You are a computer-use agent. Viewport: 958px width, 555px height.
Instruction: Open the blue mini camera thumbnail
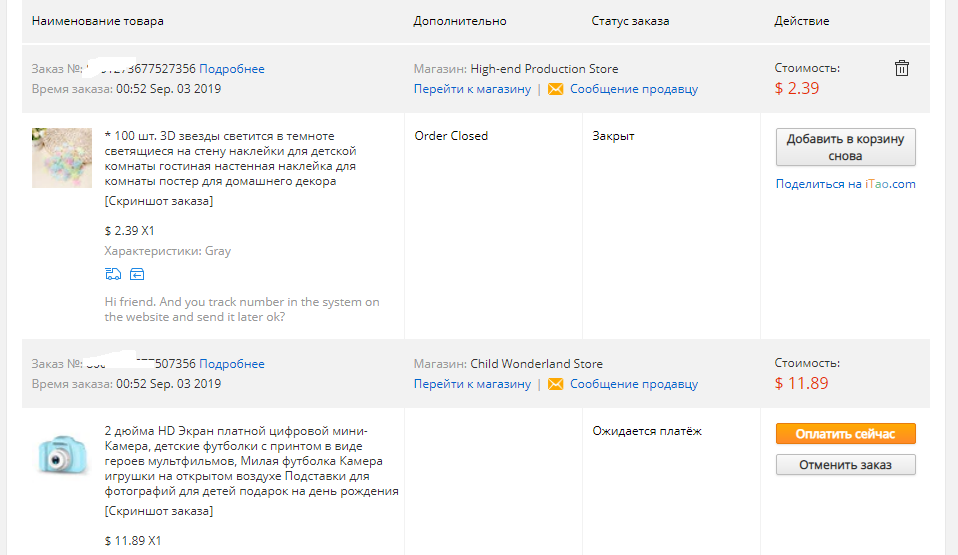tap(62, 454)
